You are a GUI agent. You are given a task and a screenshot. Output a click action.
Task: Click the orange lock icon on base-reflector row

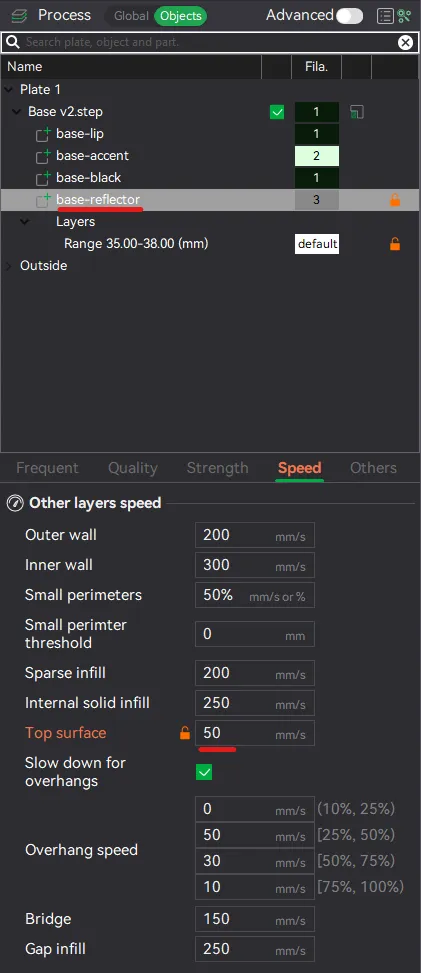tap(394, 200)
